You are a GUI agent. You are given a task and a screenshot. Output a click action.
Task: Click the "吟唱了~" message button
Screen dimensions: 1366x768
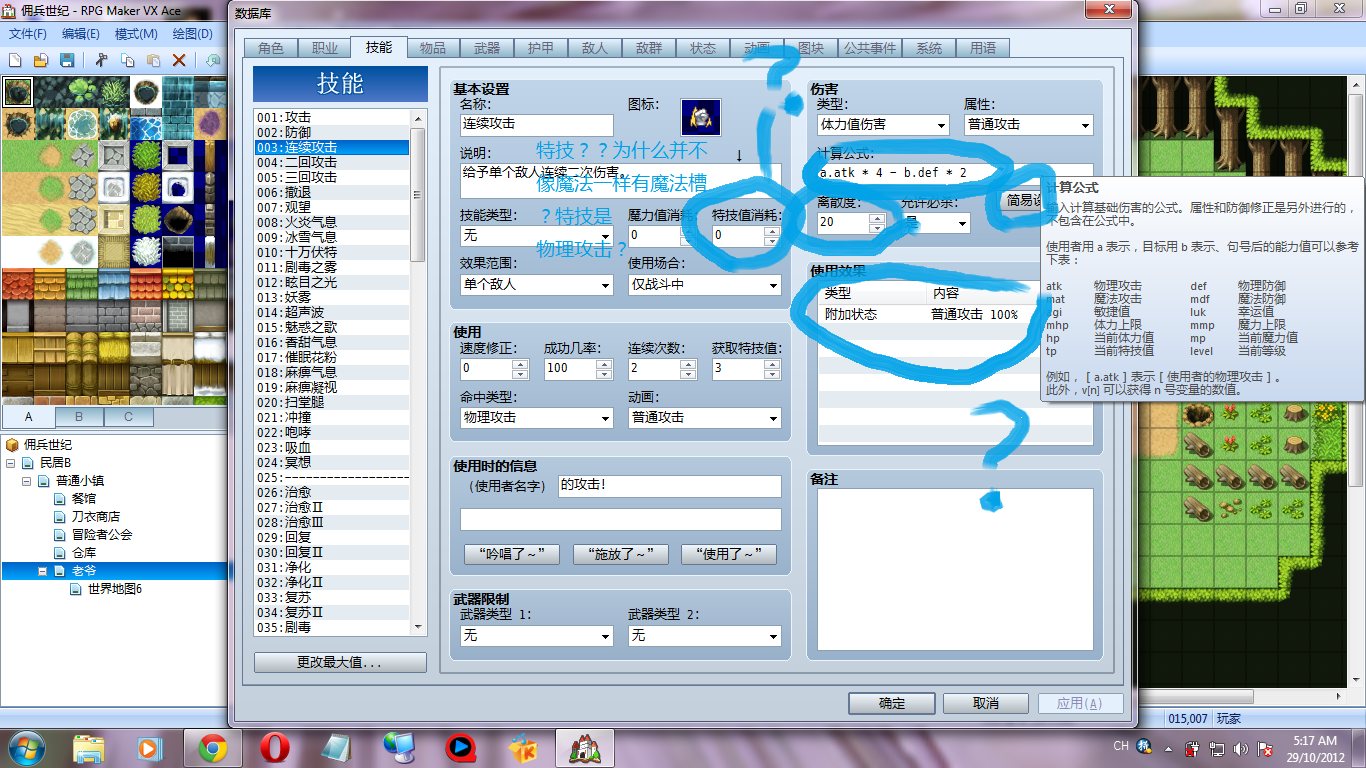click(x=513, y=554)
